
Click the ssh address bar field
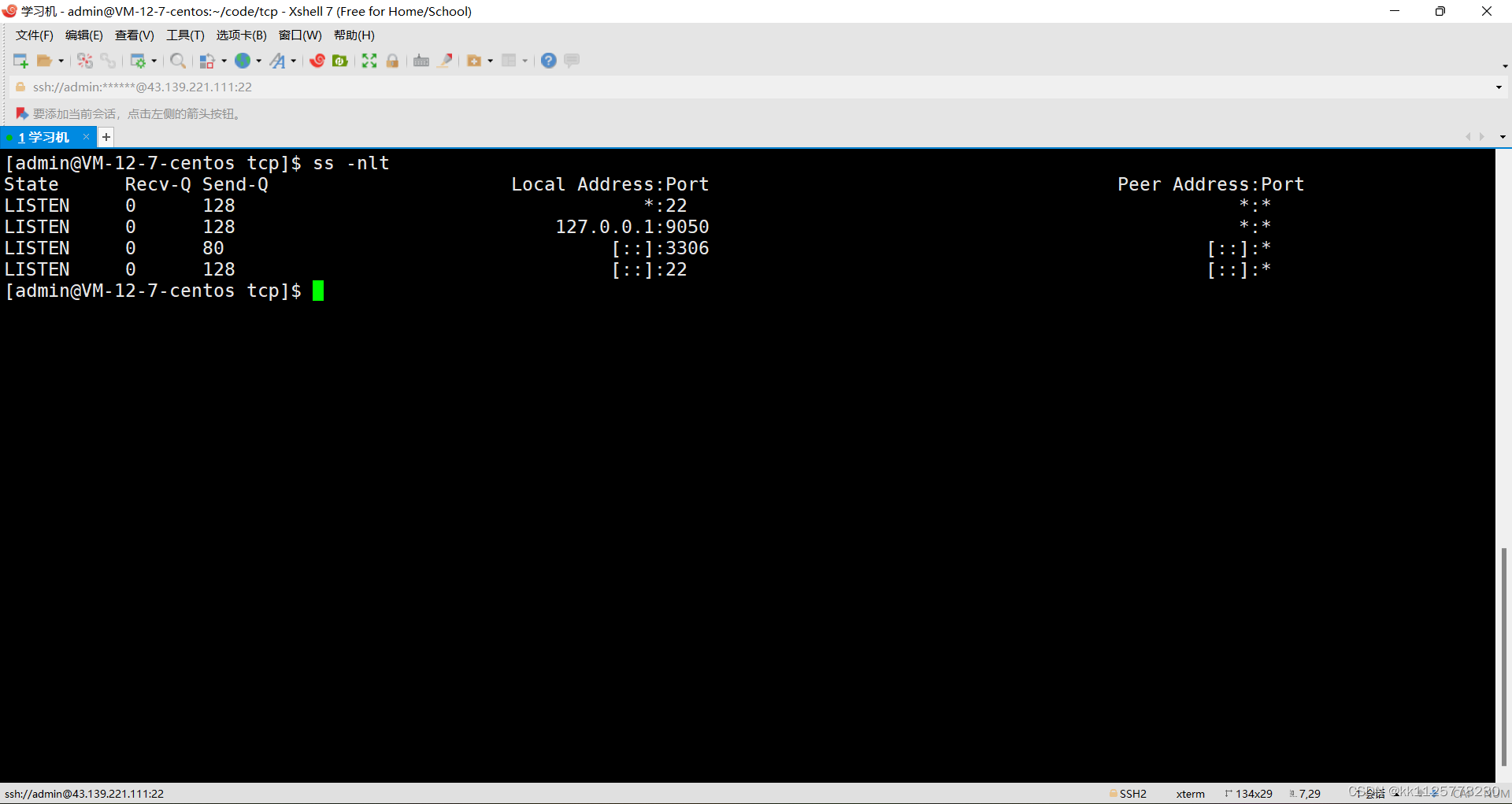pos(756,87)
